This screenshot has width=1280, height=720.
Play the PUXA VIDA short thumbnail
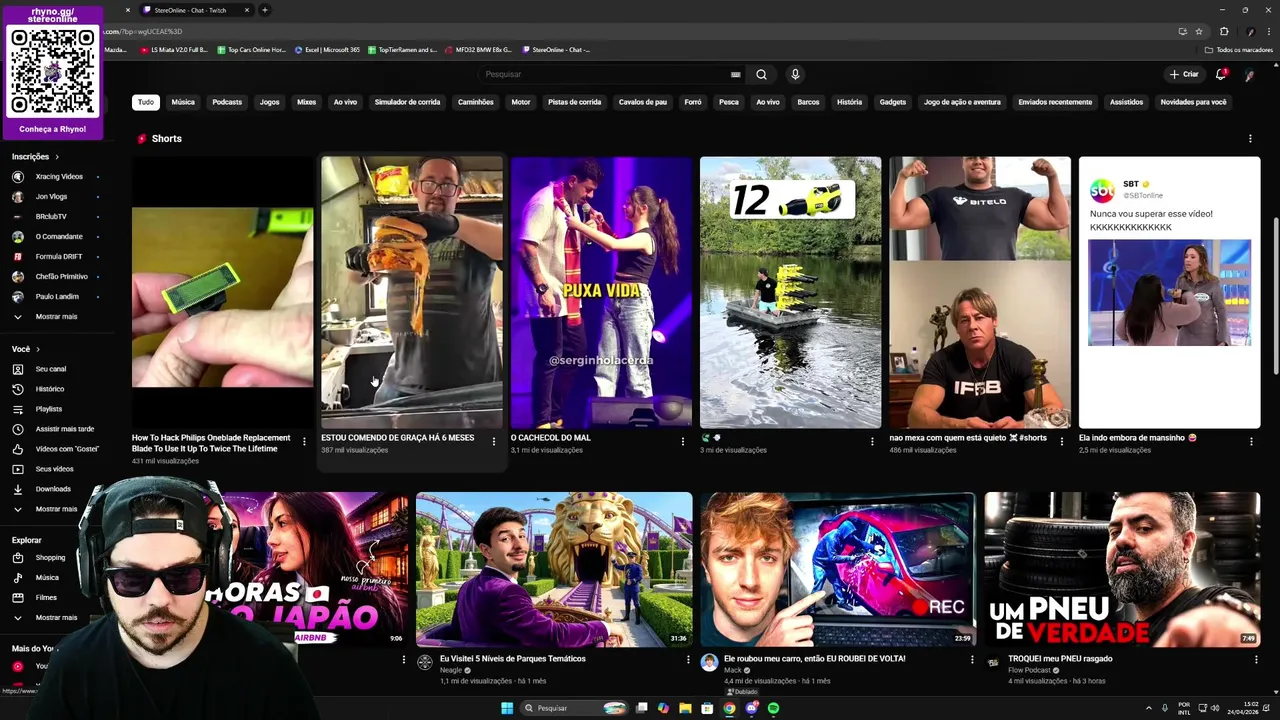(601, 292)
